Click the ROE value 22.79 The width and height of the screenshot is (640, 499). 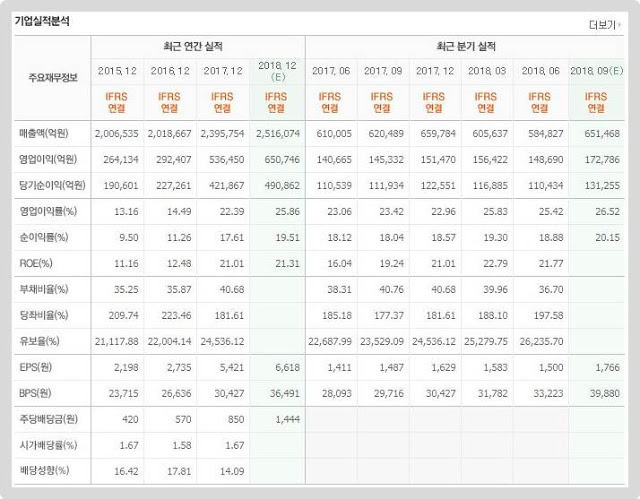496,264
